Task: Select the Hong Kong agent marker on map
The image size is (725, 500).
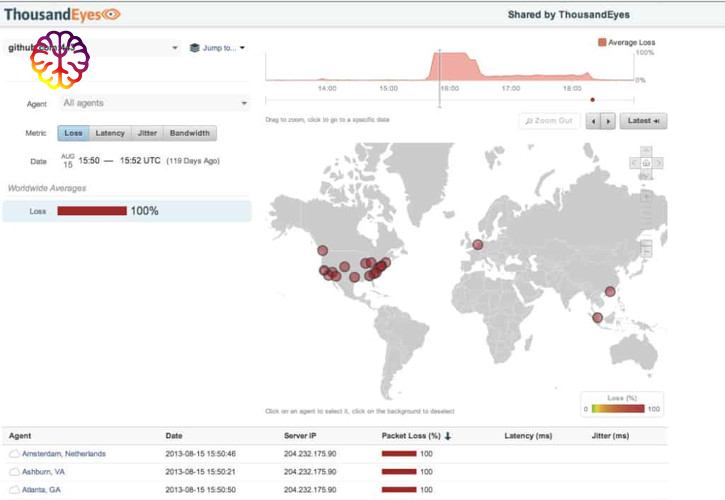Action: coord(610,291)
